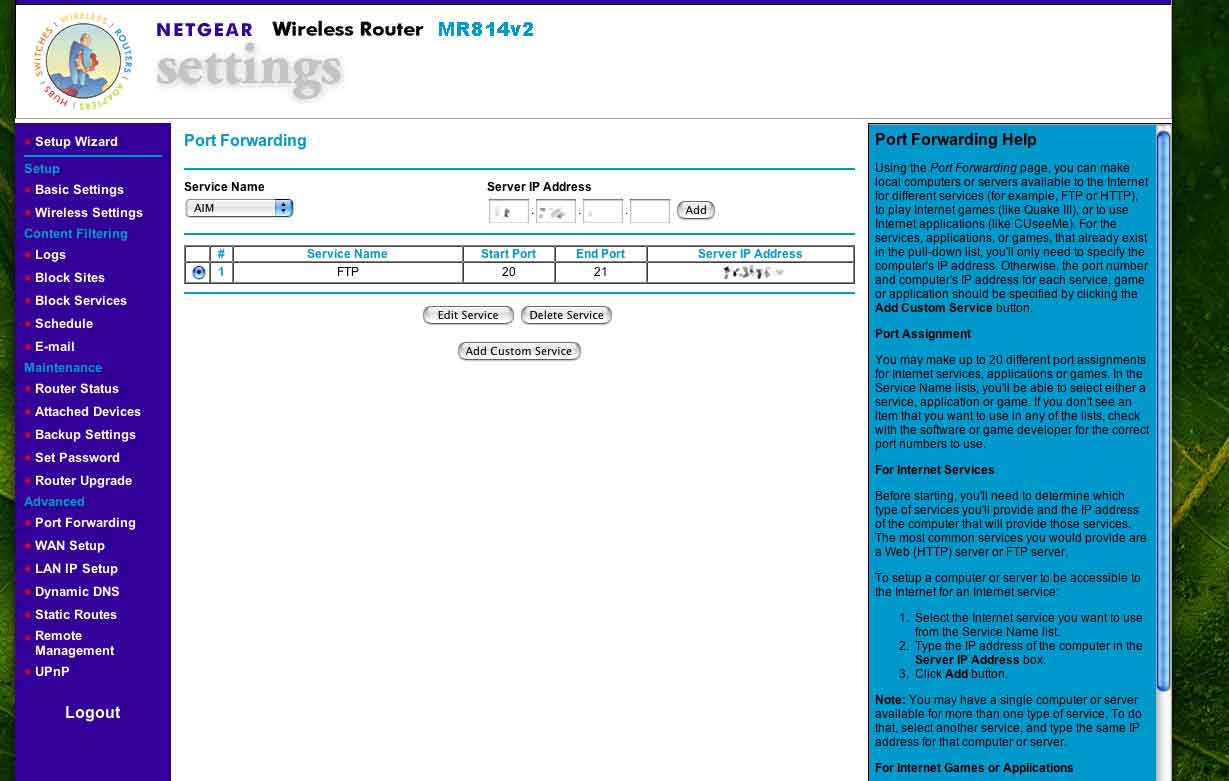1229x781 pixels.
Task: Click Server IP Address column header
Action: (750, 254)
